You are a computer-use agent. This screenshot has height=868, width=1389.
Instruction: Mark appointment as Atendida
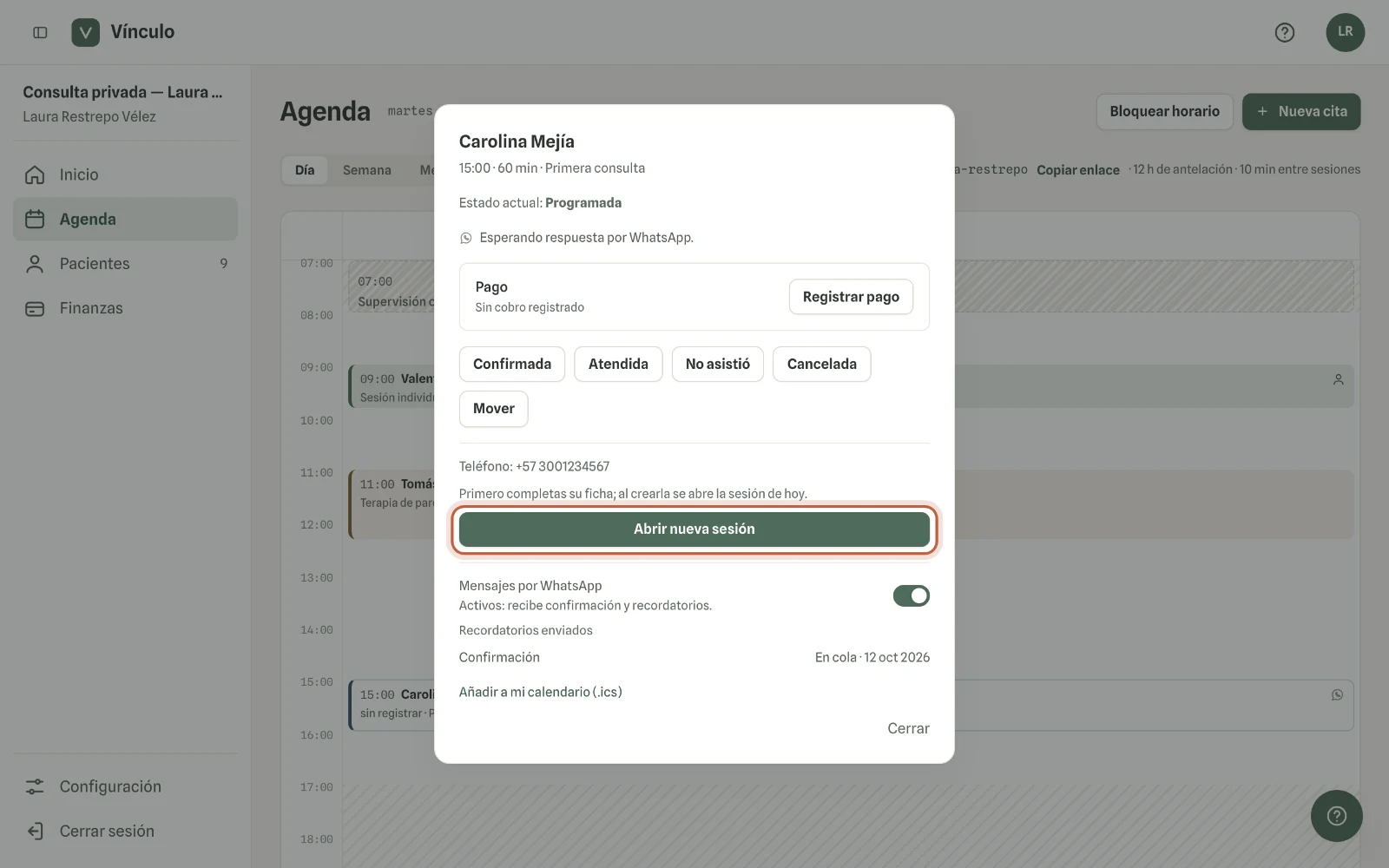coord(618,364)
